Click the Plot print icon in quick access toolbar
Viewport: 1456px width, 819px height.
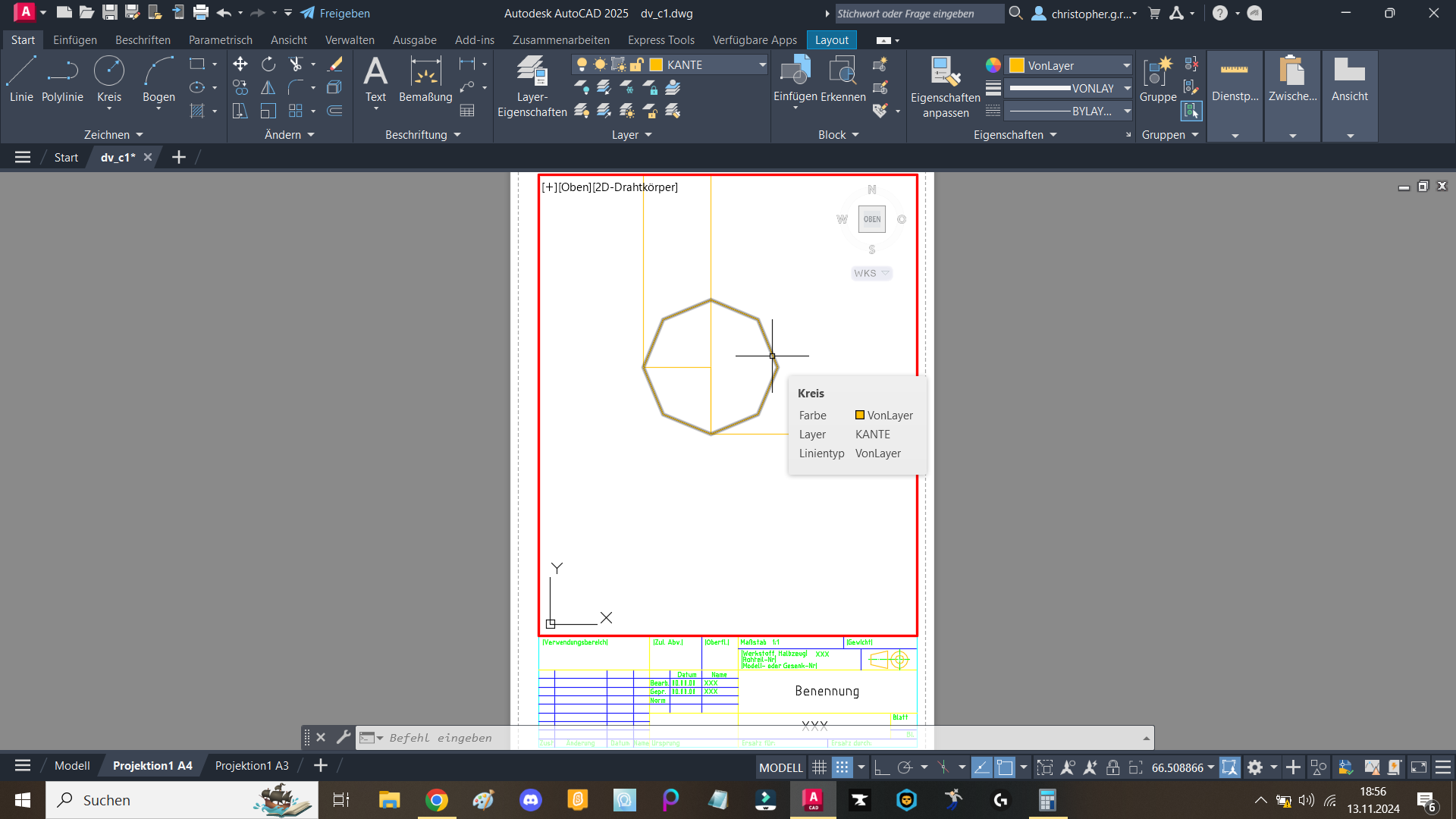coord(201,13)
